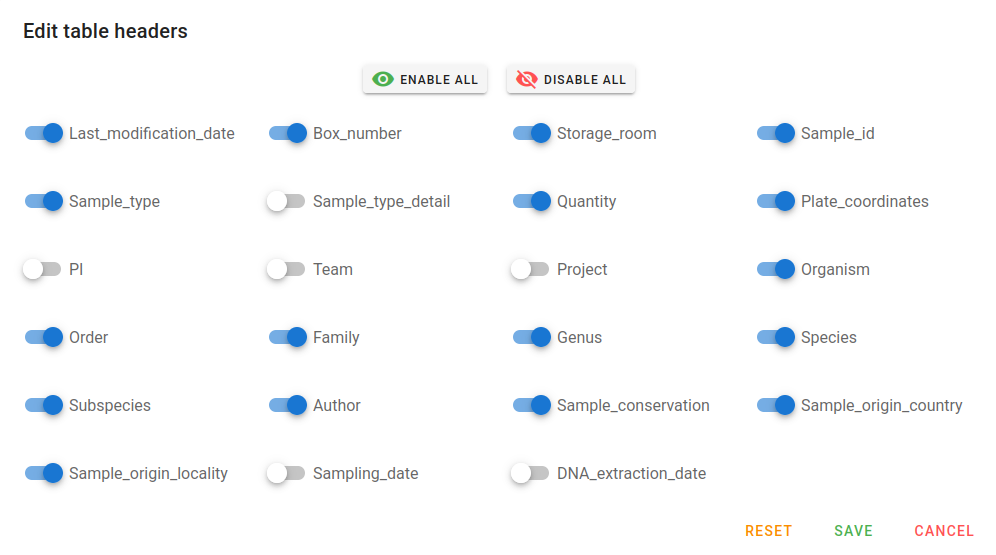
Task: Click the green eye Enable All icon
Action: [382, 79]
